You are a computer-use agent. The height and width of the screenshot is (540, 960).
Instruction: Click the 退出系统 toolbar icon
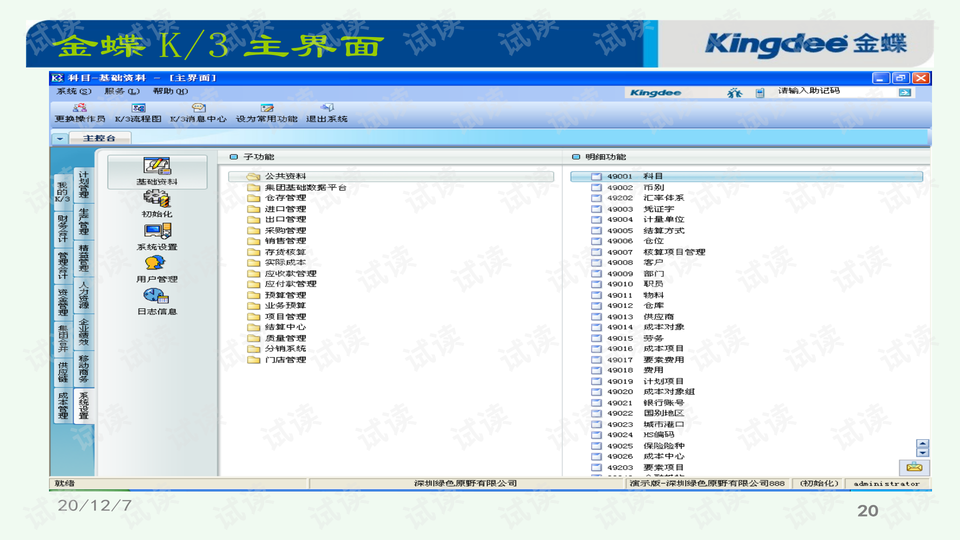(x=327, y=108)
